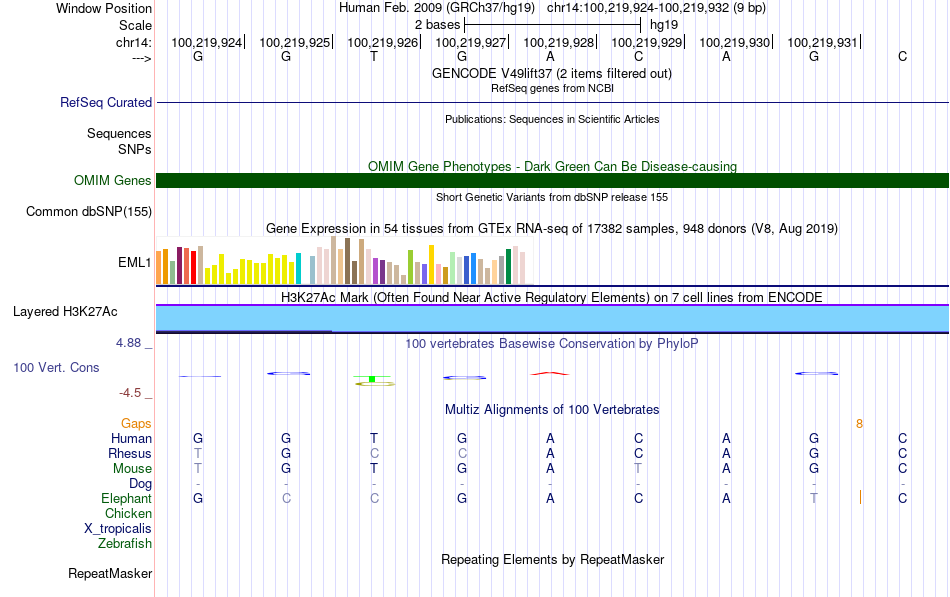Click the 100 vertebrates Basewise Conservation title
This screenshot has height=597, width=950.
point(551,344)
